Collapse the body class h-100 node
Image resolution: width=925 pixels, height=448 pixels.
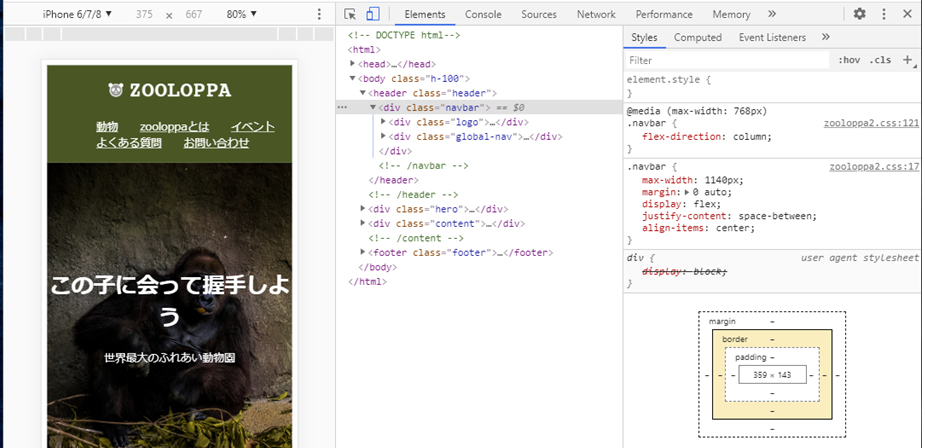click(x=353, y=79)
